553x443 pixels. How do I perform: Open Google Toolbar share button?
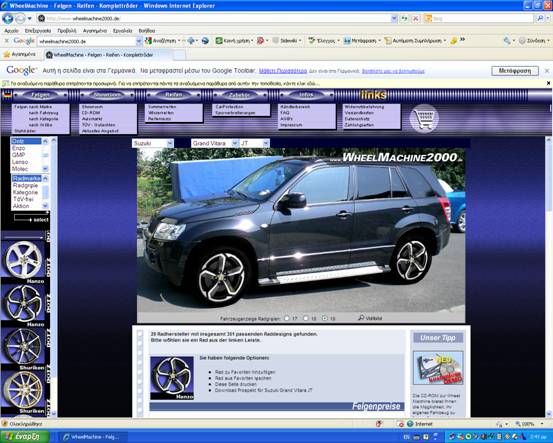click(234, 41)
